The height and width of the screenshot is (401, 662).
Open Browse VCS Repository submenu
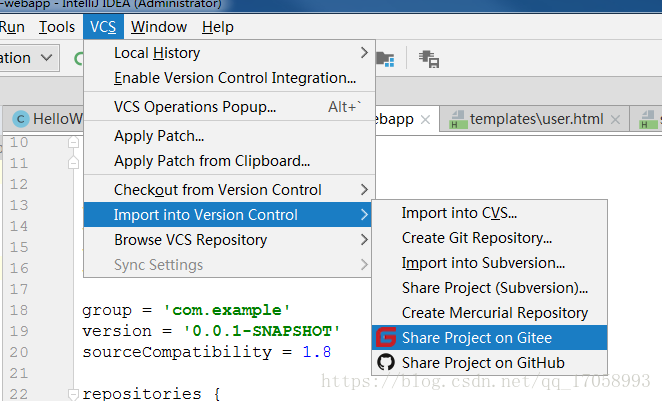click(228, 240)
